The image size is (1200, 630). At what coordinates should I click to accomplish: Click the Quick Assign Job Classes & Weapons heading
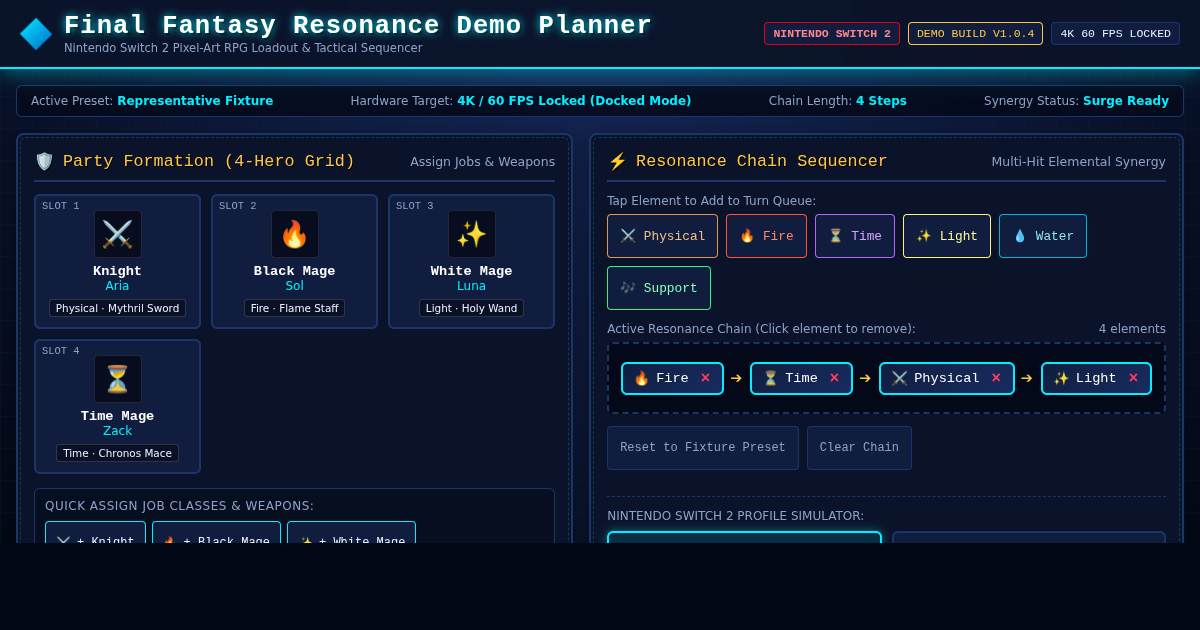pyautogui.click(x=180, y=506)
